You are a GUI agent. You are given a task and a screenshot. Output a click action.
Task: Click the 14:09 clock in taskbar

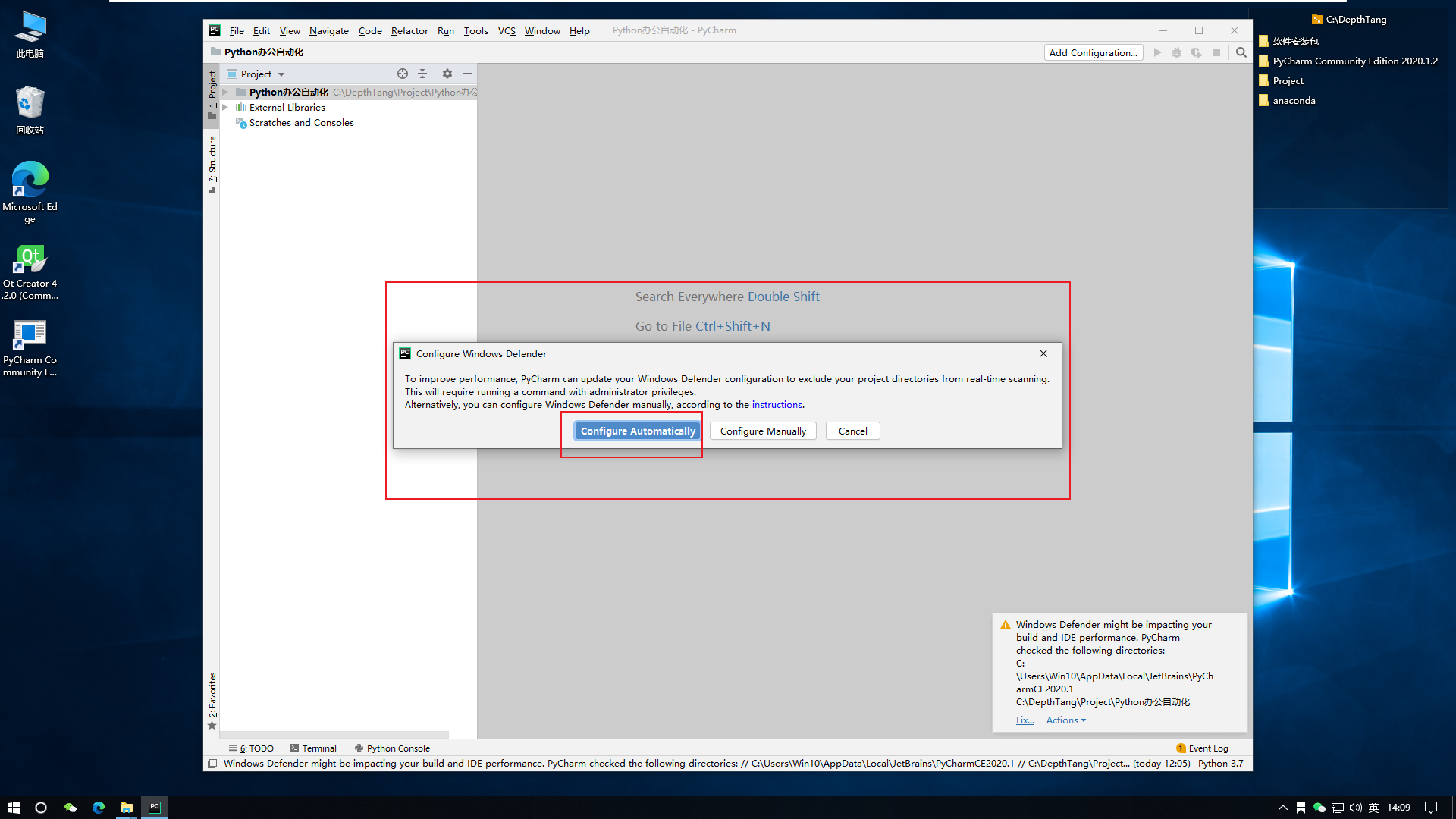1398,808
